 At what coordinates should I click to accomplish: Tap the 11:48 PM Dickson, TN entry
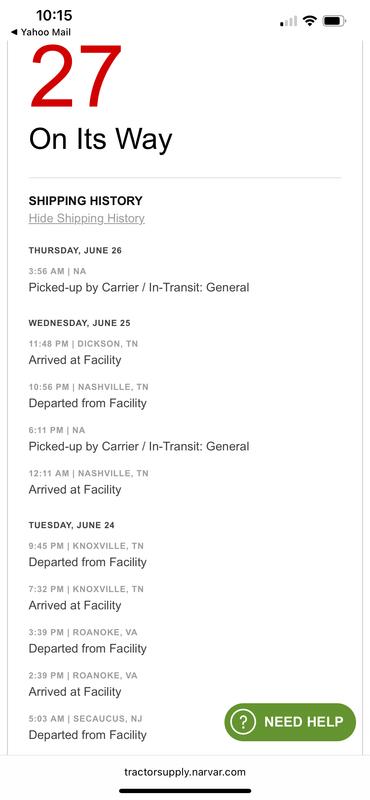coord(83,353)
